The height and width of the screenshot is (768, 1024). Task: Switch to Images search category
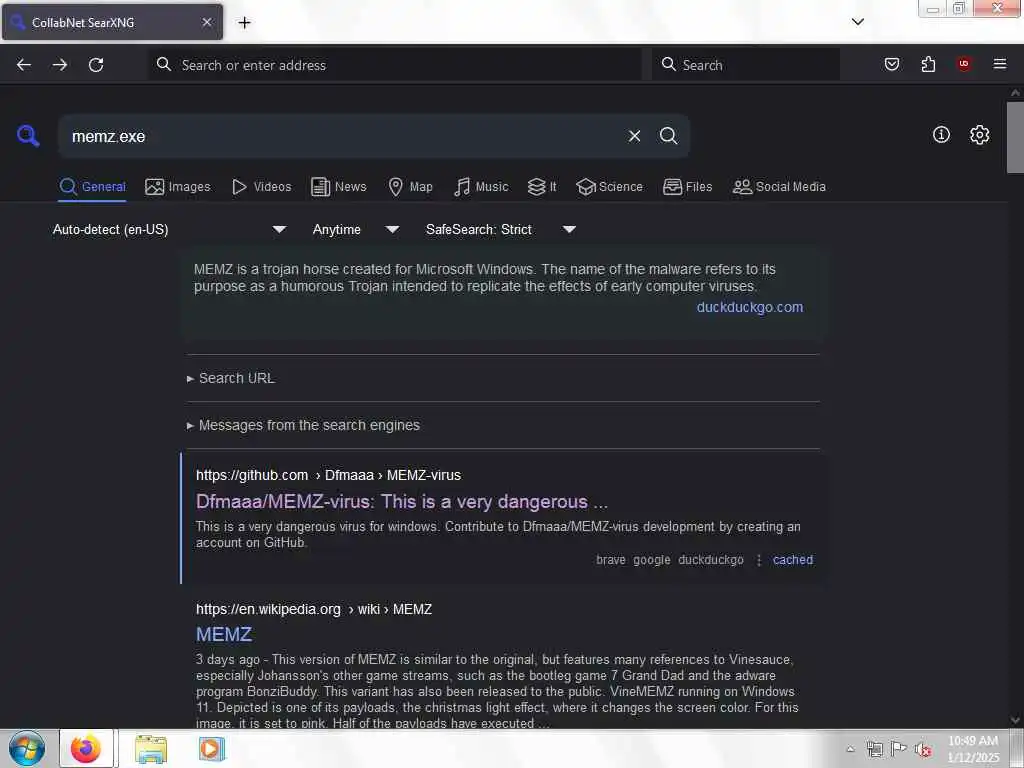tap(178, 187)
